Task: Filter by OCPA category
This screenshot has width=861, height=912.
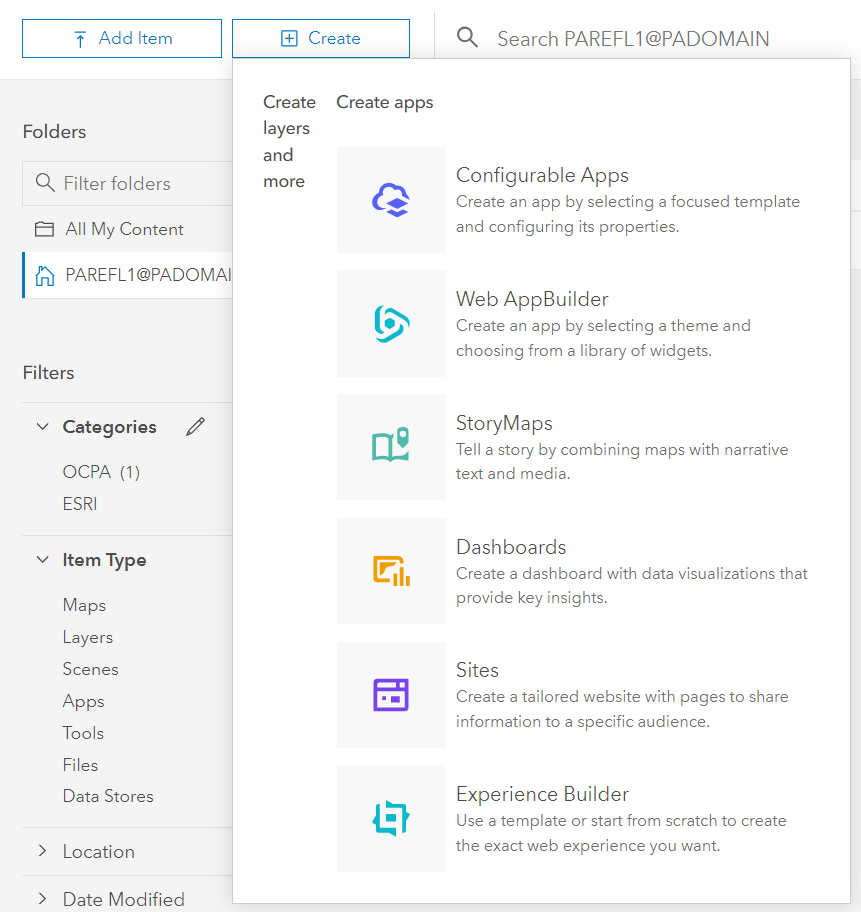Action: tap(101, 472)
